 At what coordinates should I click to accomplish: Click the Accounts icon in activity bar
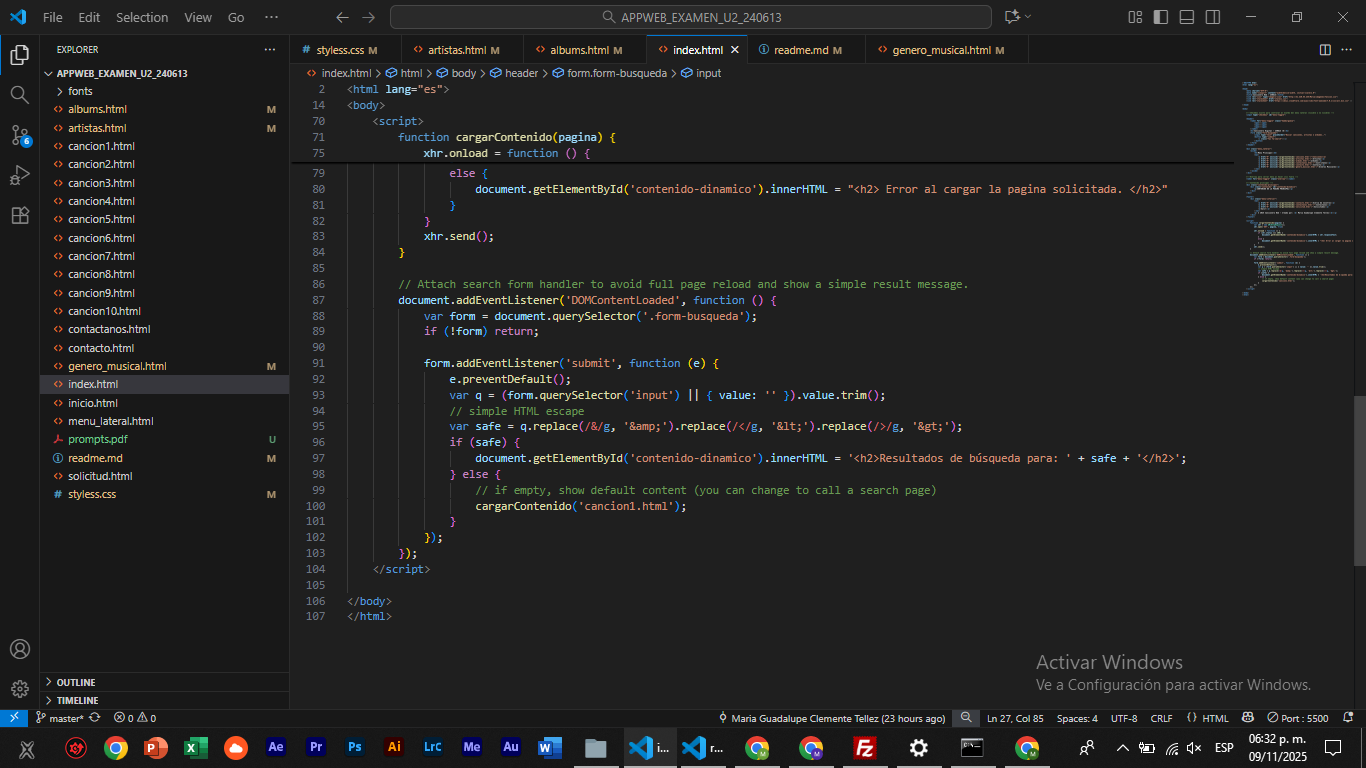click(x=19, y=649)
